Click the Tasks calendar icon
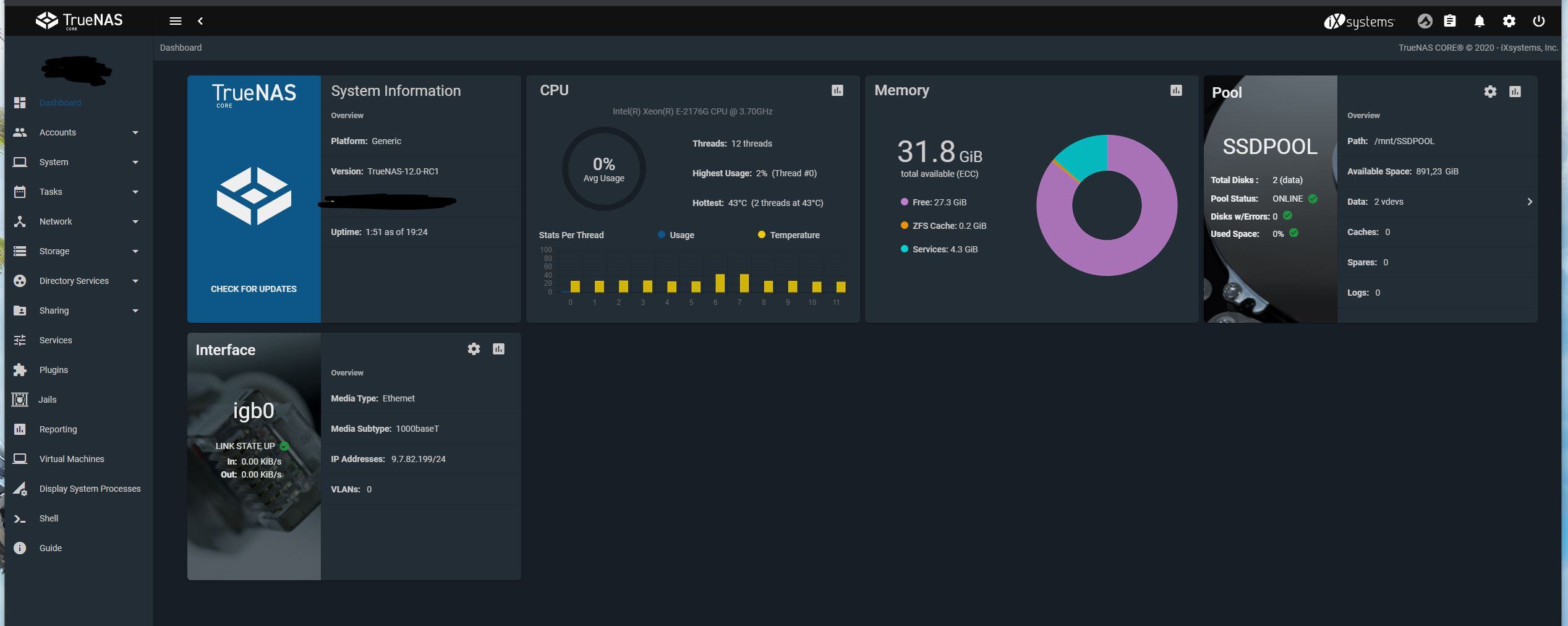This screenshot has height=626, width=1568. point(20,192)
